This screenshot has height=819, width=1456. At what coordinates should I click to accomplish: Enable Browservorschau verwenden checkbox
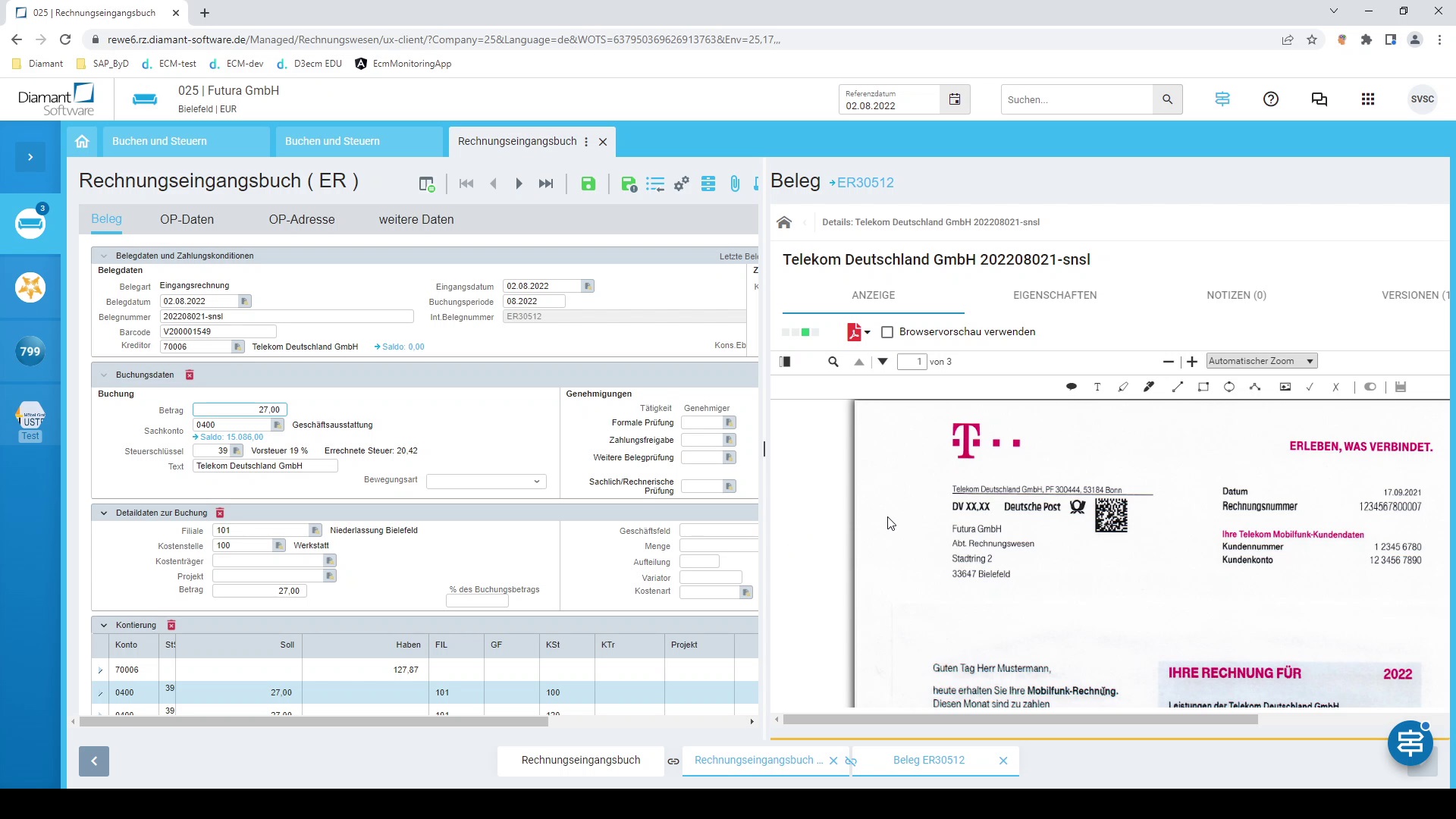tap(887, 332)
